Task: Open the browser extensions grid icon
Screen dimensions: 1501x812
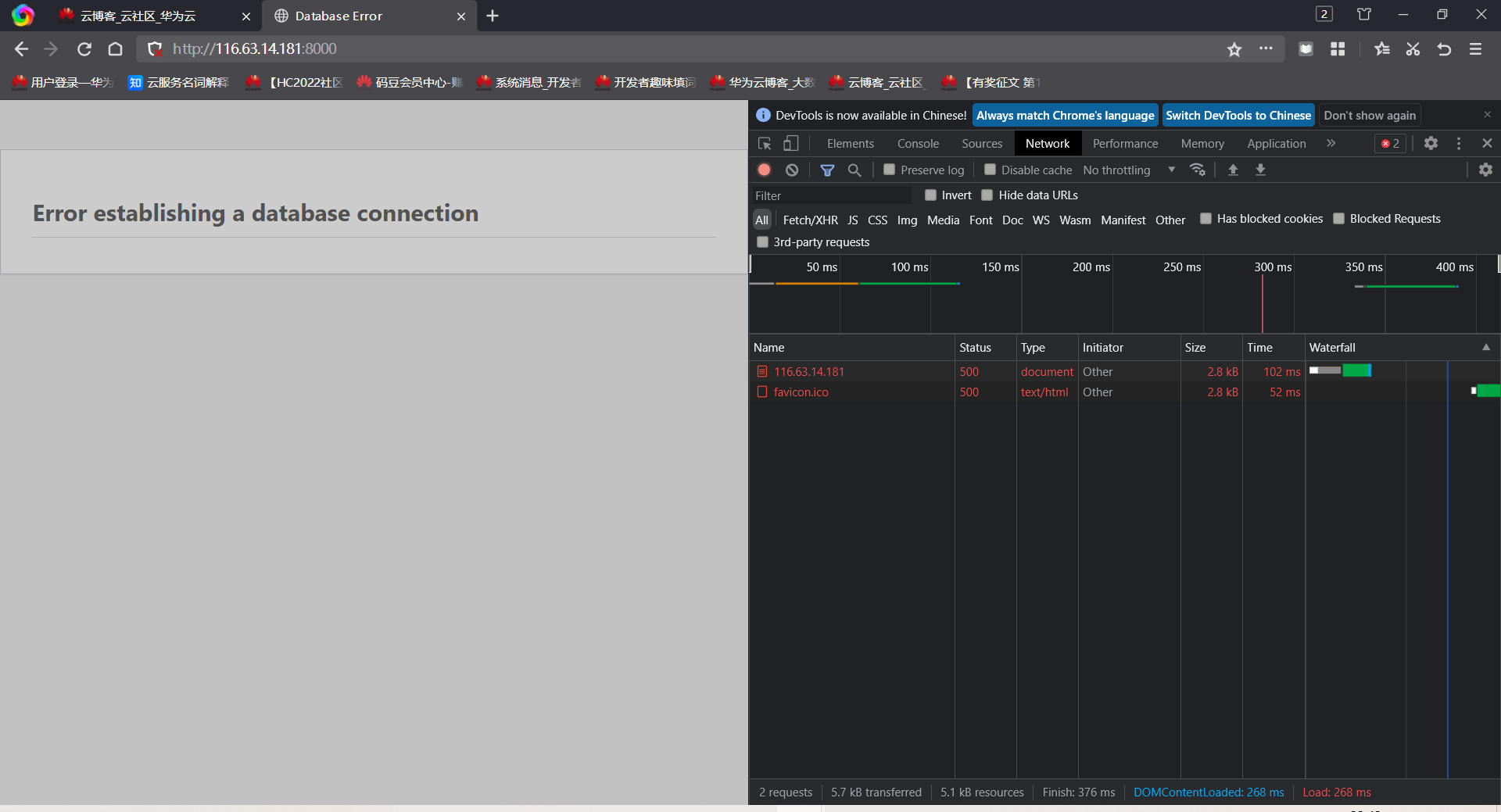Action: pos(1338,49)
